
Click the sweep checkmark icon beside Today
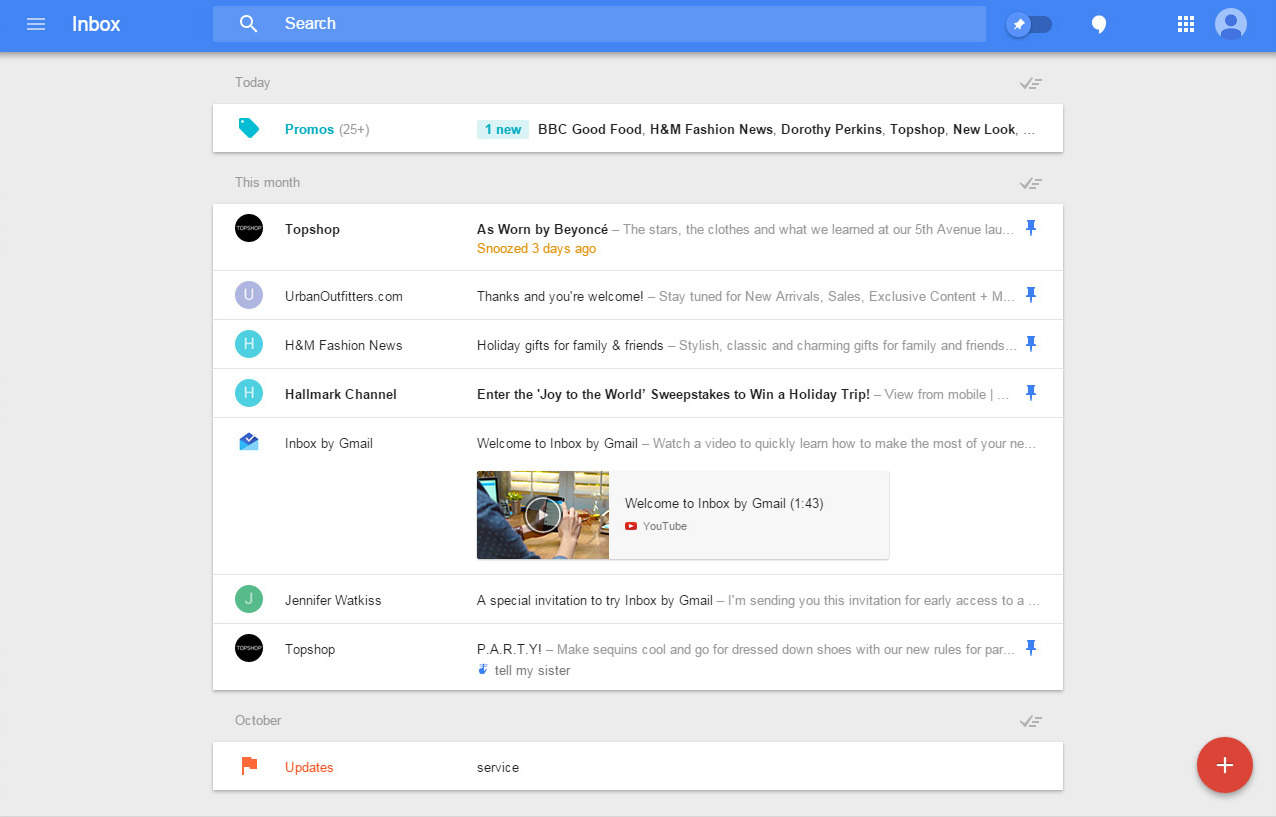click(x=1031, y=83)
